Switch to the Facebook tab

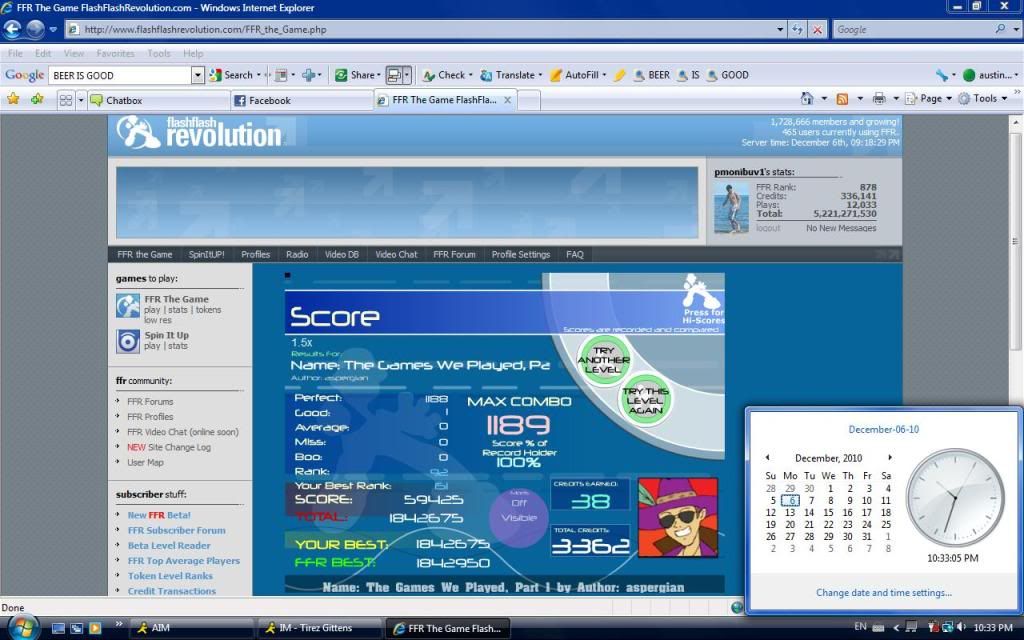[x=300, y=100]
